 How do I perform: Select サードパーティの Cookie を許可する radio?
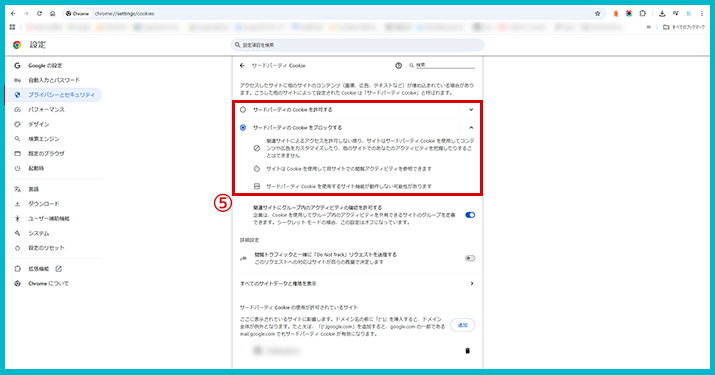click(243, 110)
